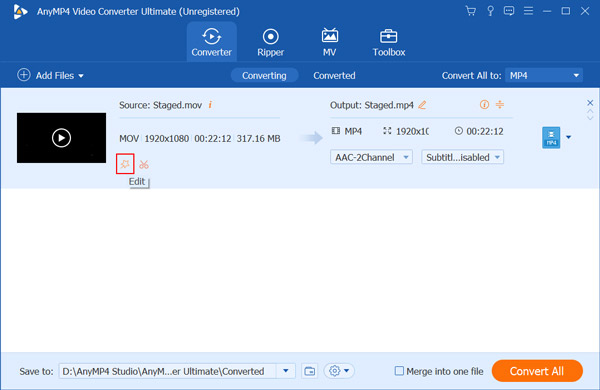The height and width of the screenshot is (390, 600).
Task: Show the Converted list tab
Action: pos(334,75)
